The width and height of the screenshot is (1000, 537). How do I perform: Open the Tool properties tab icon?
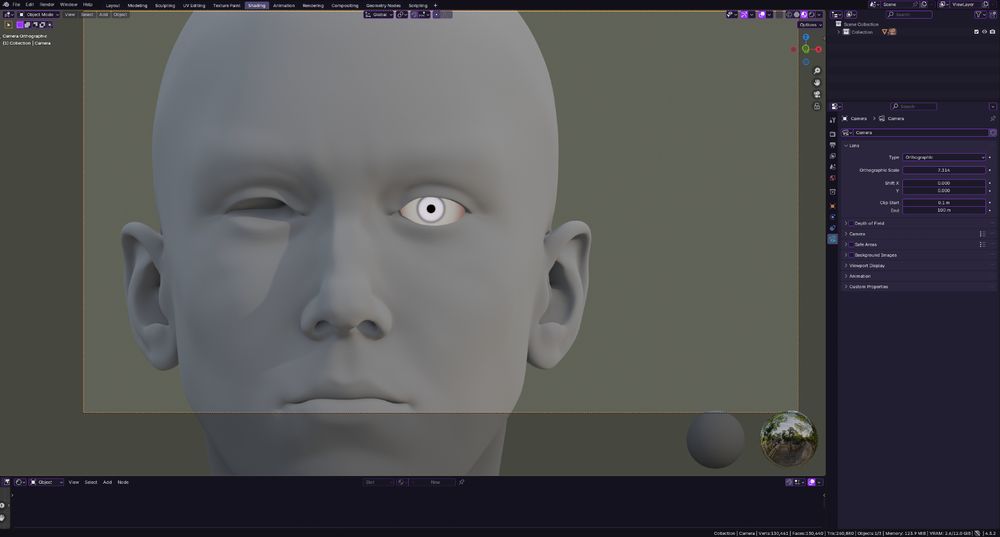point(832,120)
